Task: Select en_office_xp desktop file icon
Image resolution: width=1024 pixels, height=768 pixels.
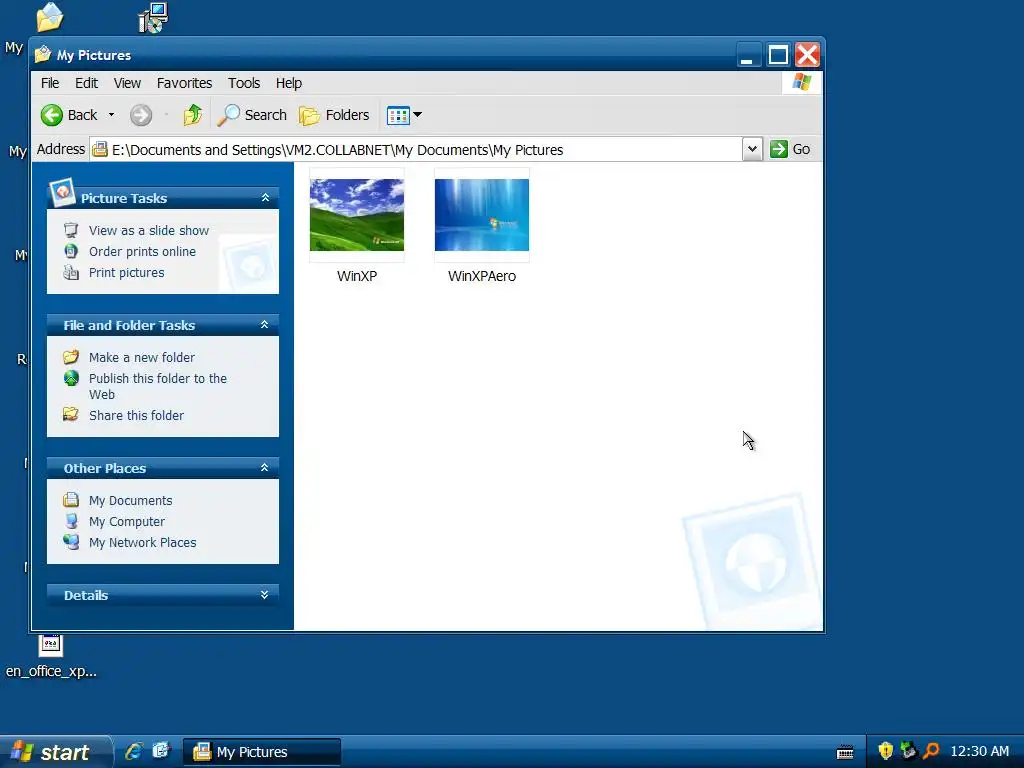Action: point(51,656)
